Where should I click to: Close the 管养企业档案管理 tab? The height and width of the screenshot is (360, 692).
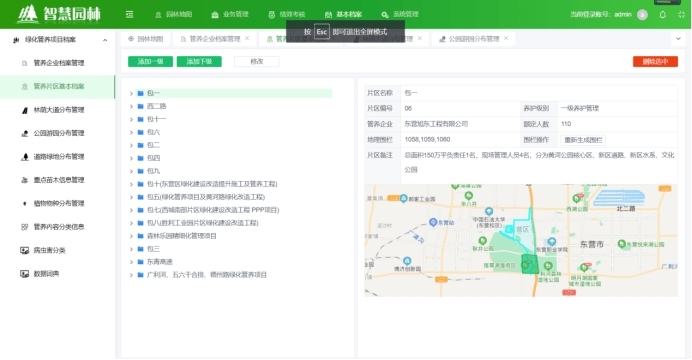(247, 38)
